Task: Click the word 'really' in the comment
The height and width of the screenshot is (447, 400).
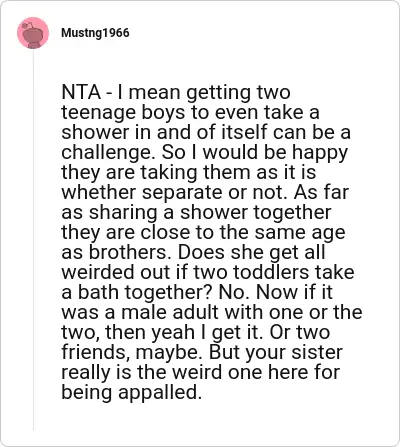Action: coord(86,373)
